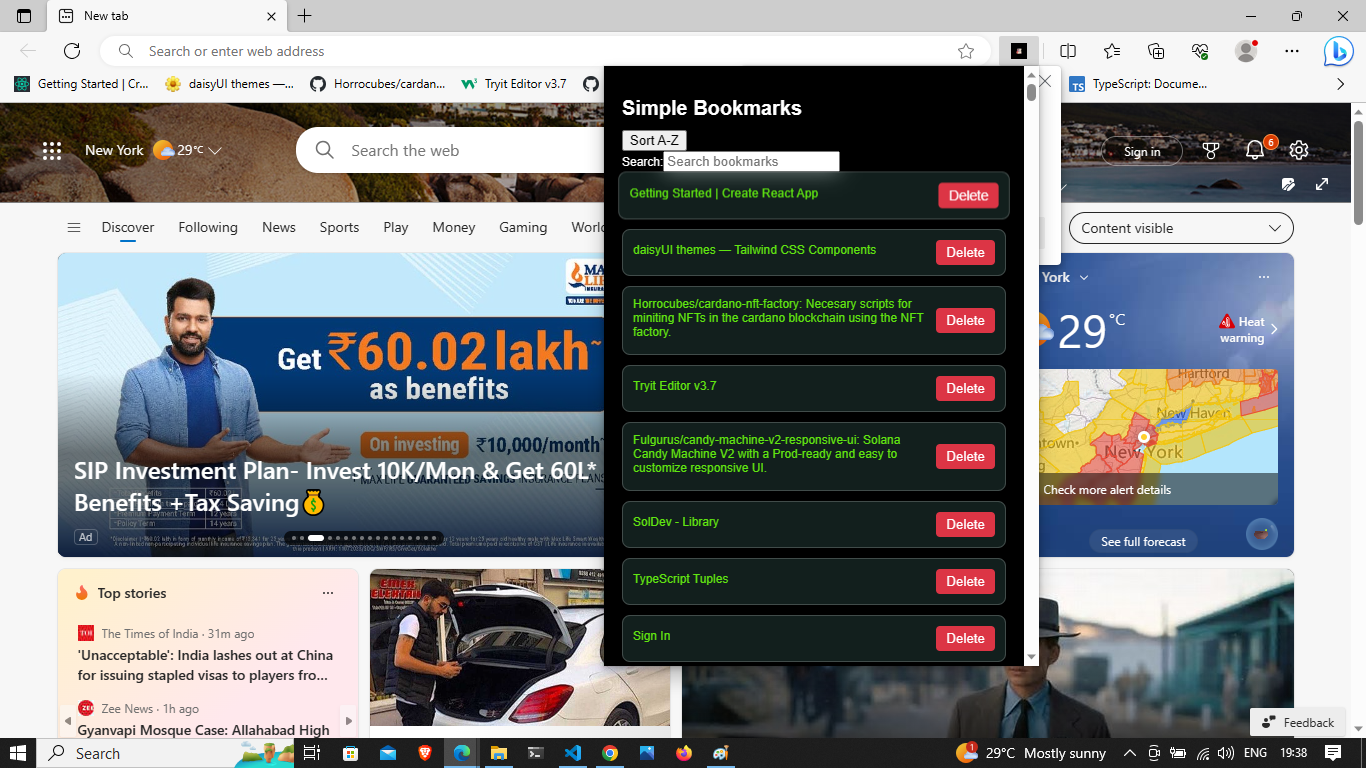Open Horrocubes/cardano-nft-factory bookmark link

(778, 318)
